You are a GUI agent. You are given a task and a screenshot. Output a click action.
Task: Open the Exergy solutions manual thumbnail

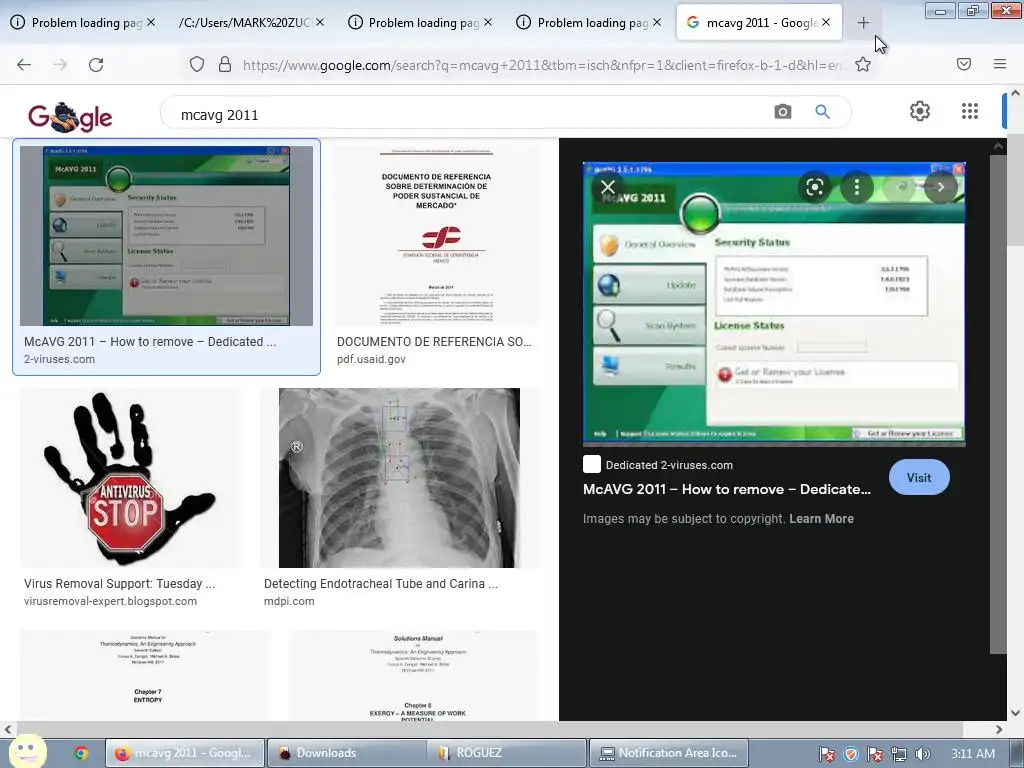(x=414, y=676)
